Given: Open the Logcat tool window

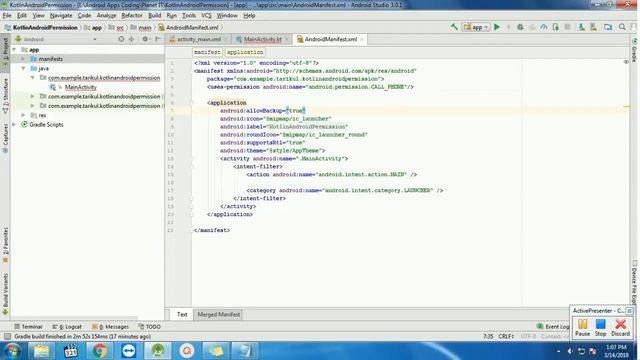Looking at the screenshot, I should (x=67, y=327).
